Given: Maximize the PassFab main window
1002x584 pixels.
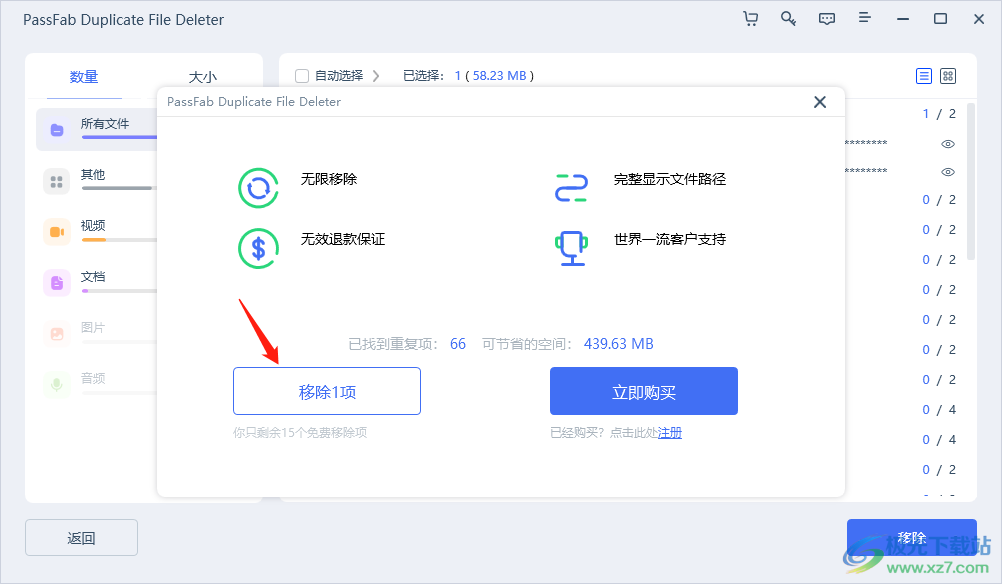Looking at the screenshot, I should click(x=940, y=19).
